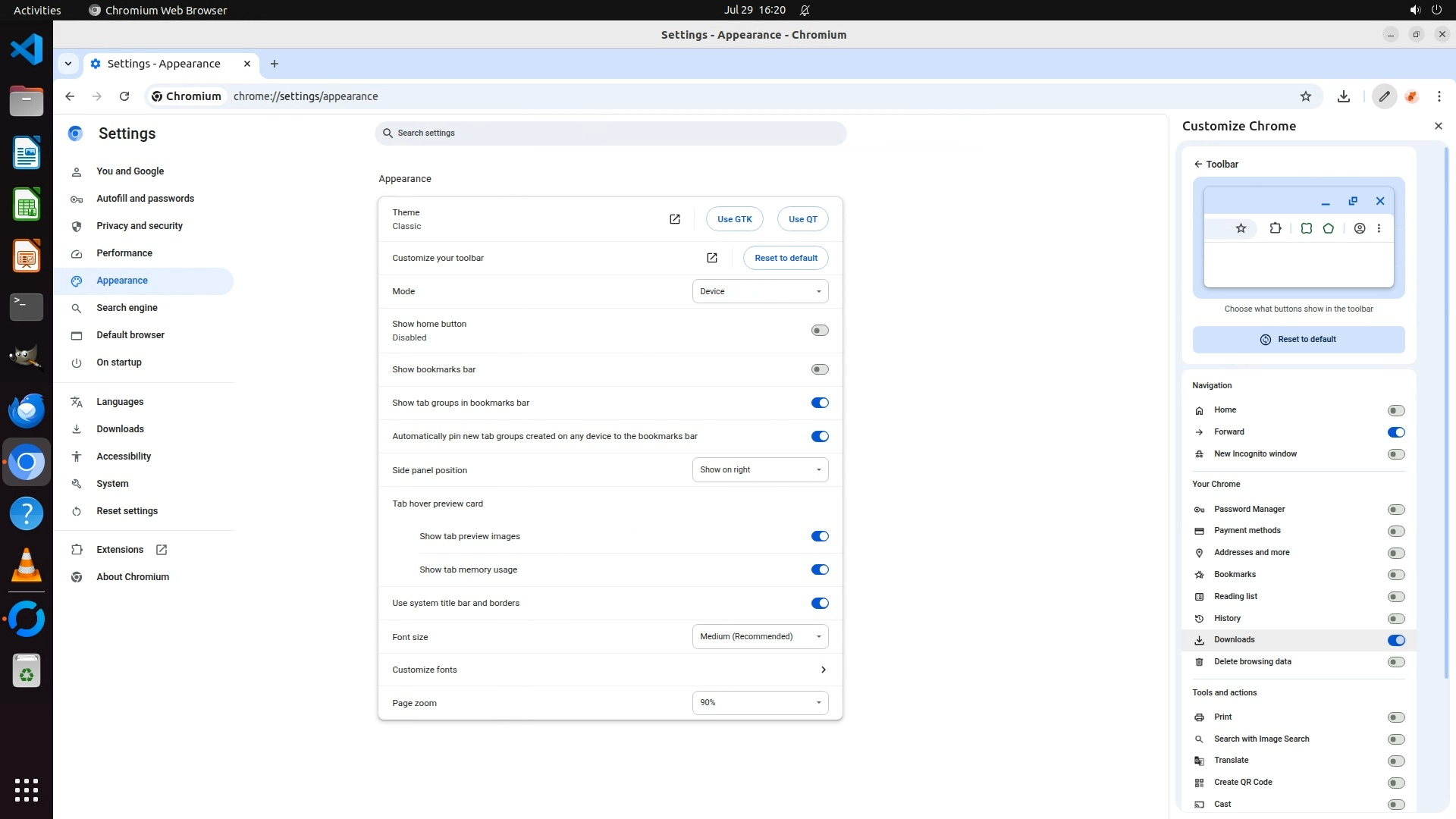Go back with Toolbar arrow
The width and height of the screenshot is (1456, 819).
click(1198, 164)
